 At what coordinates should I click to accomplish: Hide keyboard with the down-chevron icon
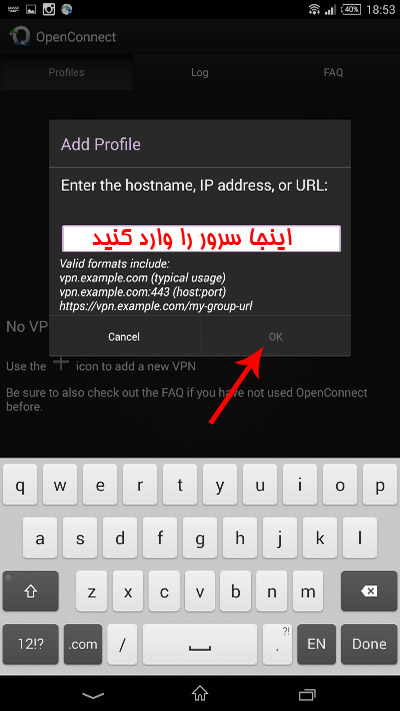93,694
